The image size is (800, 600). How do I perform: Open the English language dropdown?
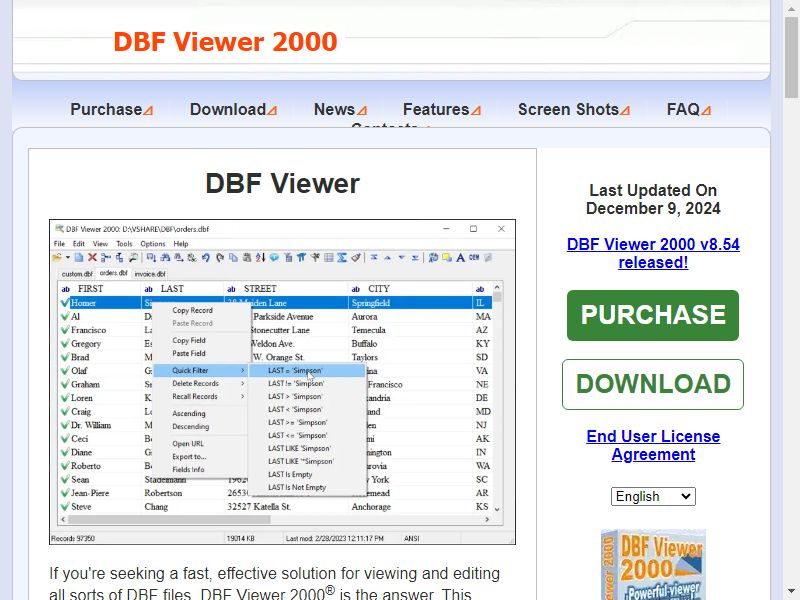[x=653, y=496]
